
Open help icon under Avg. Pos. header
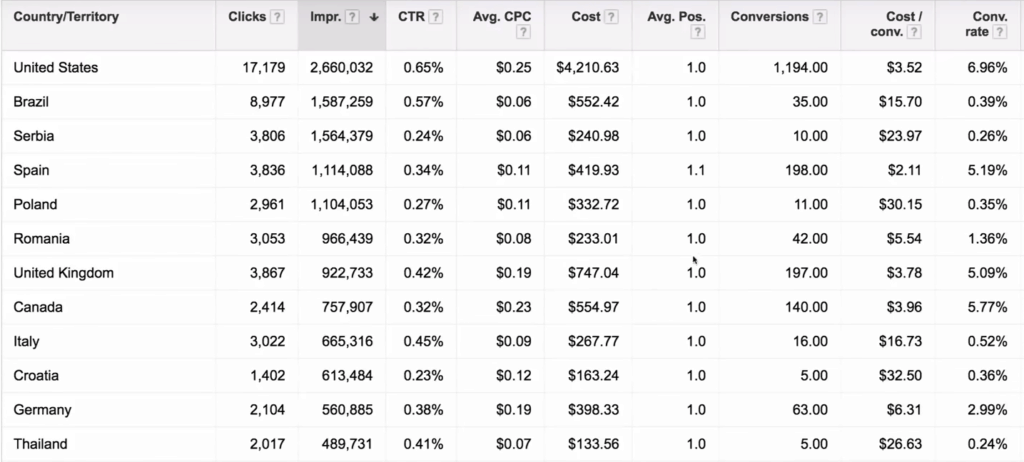(x=698, y=32)
